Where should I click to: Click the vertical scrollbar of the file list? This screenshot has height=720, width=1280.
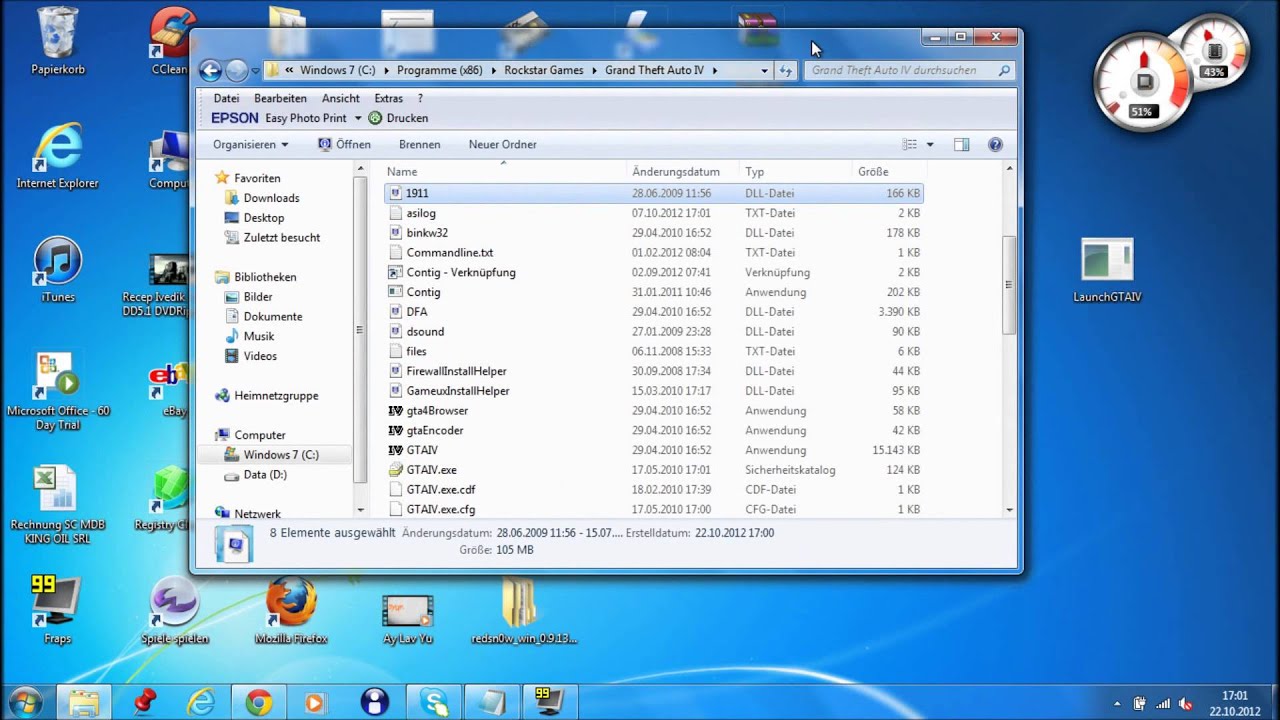pyautogui.click(x=1009, y=285)
